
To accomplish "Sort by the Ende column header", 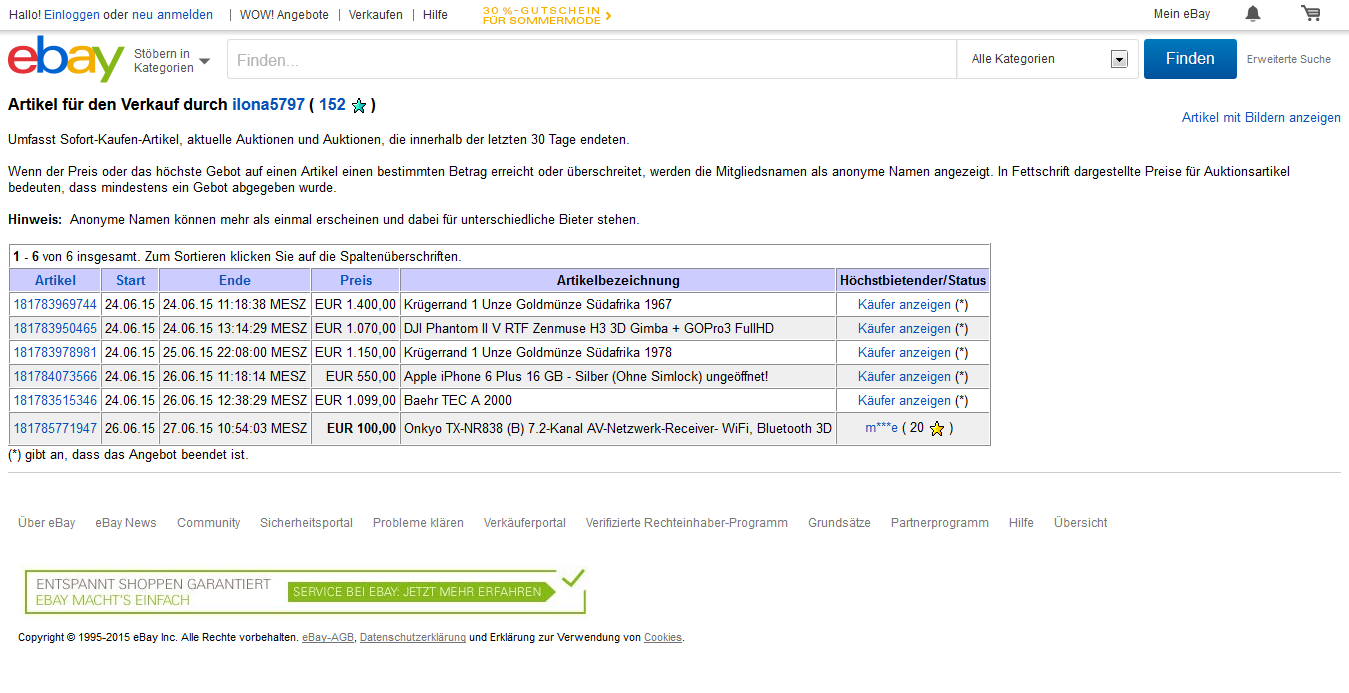I will pyautogui.click(x=235, y=281).
